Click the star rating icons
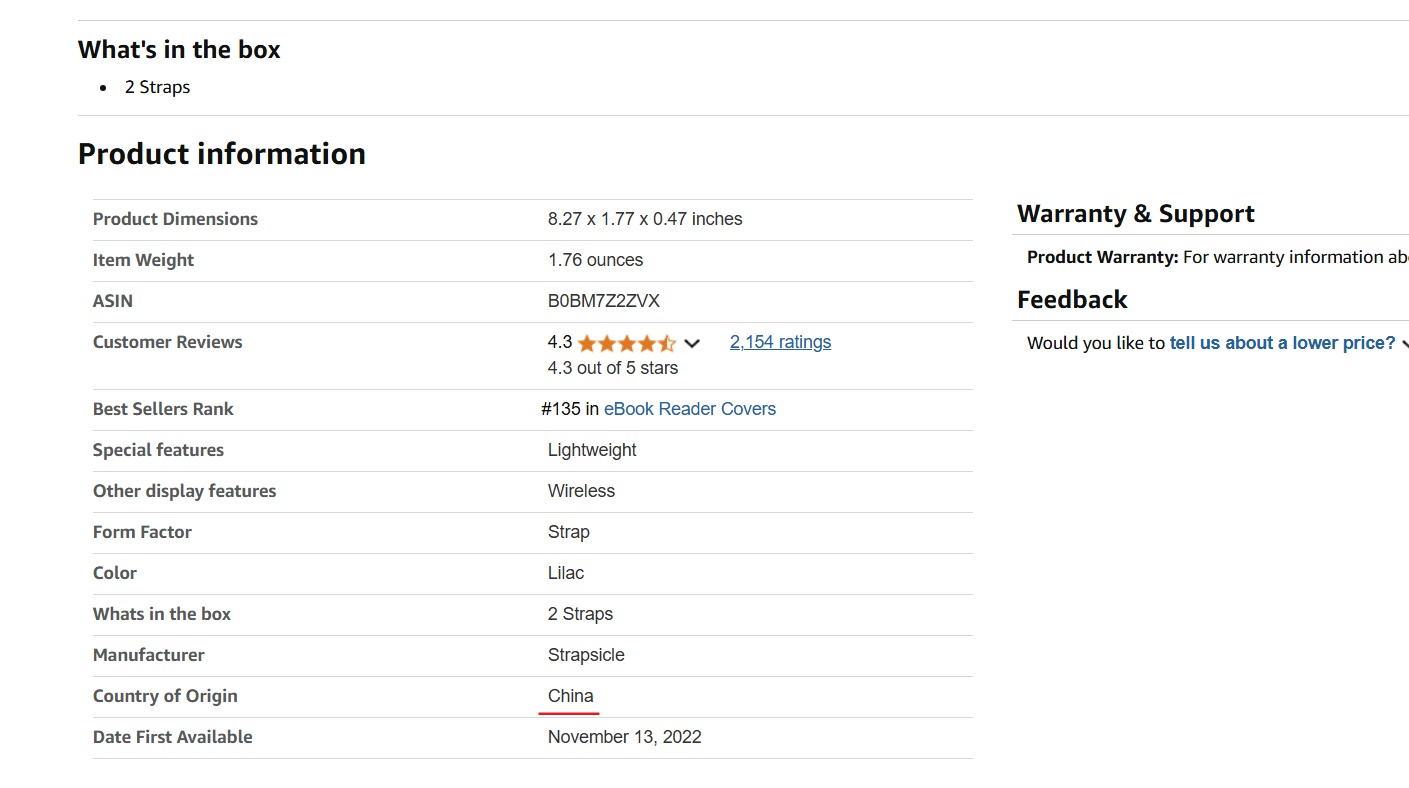Image resolution: width=1409 pixels, height=788 pixels. (627, 343)
